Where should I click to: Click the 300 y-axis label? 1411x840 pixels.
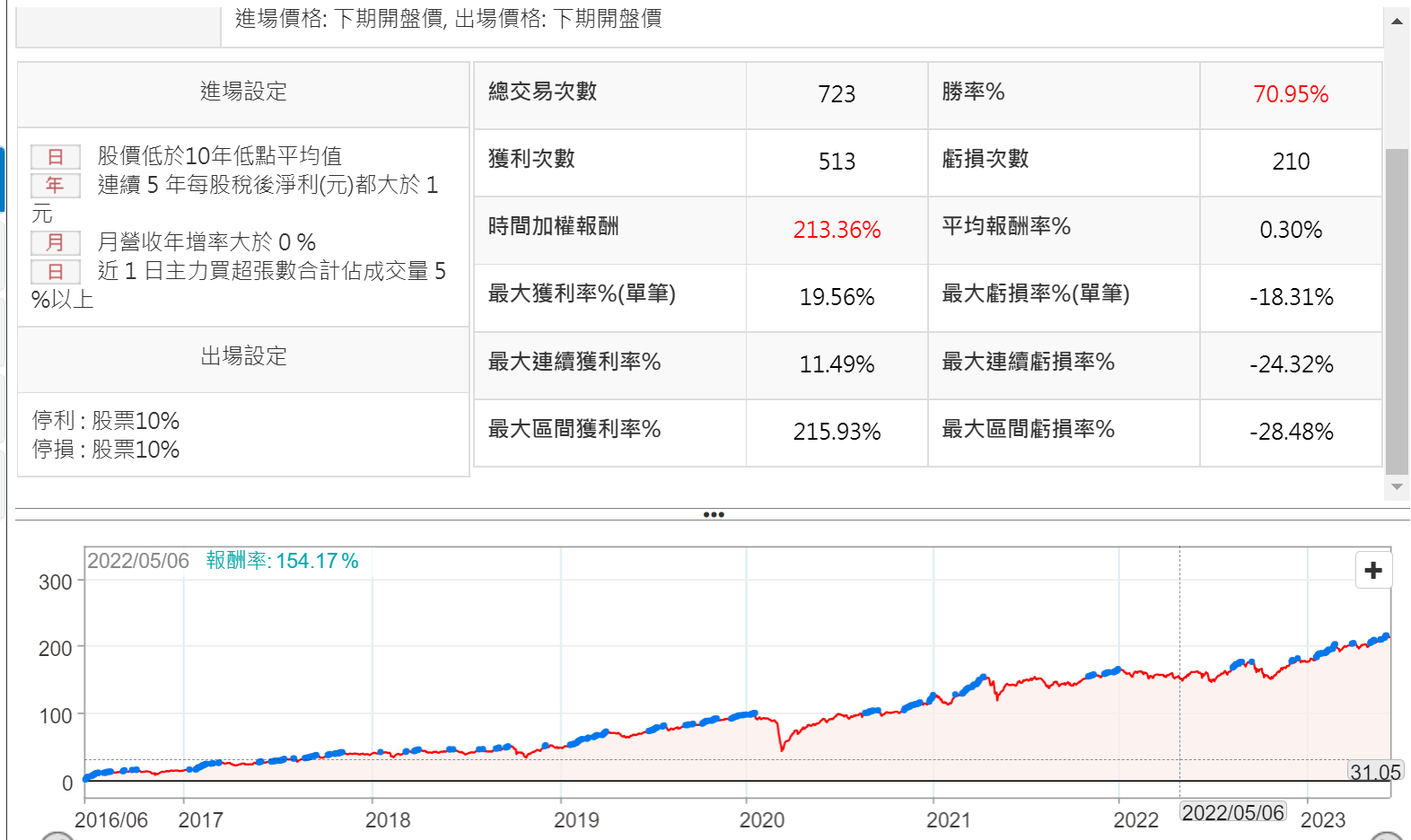(x=56, y=582)
